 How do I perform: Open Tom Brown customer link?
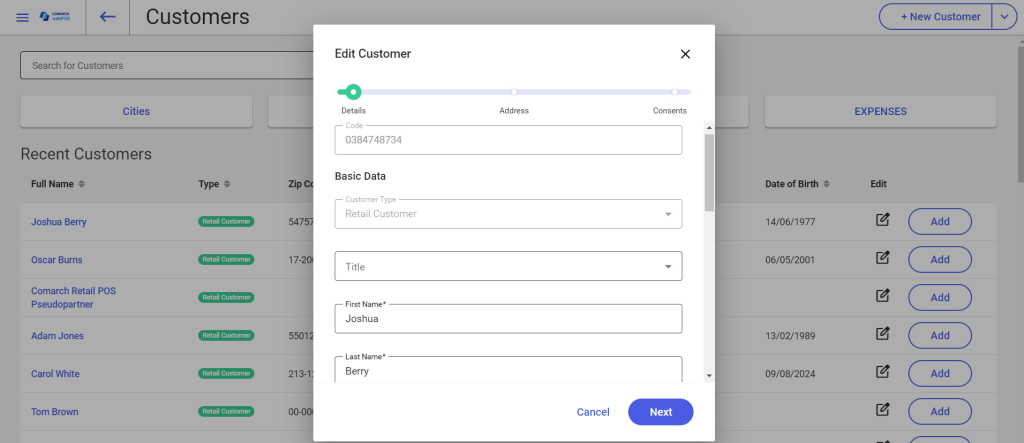click(x=55, y=412)
